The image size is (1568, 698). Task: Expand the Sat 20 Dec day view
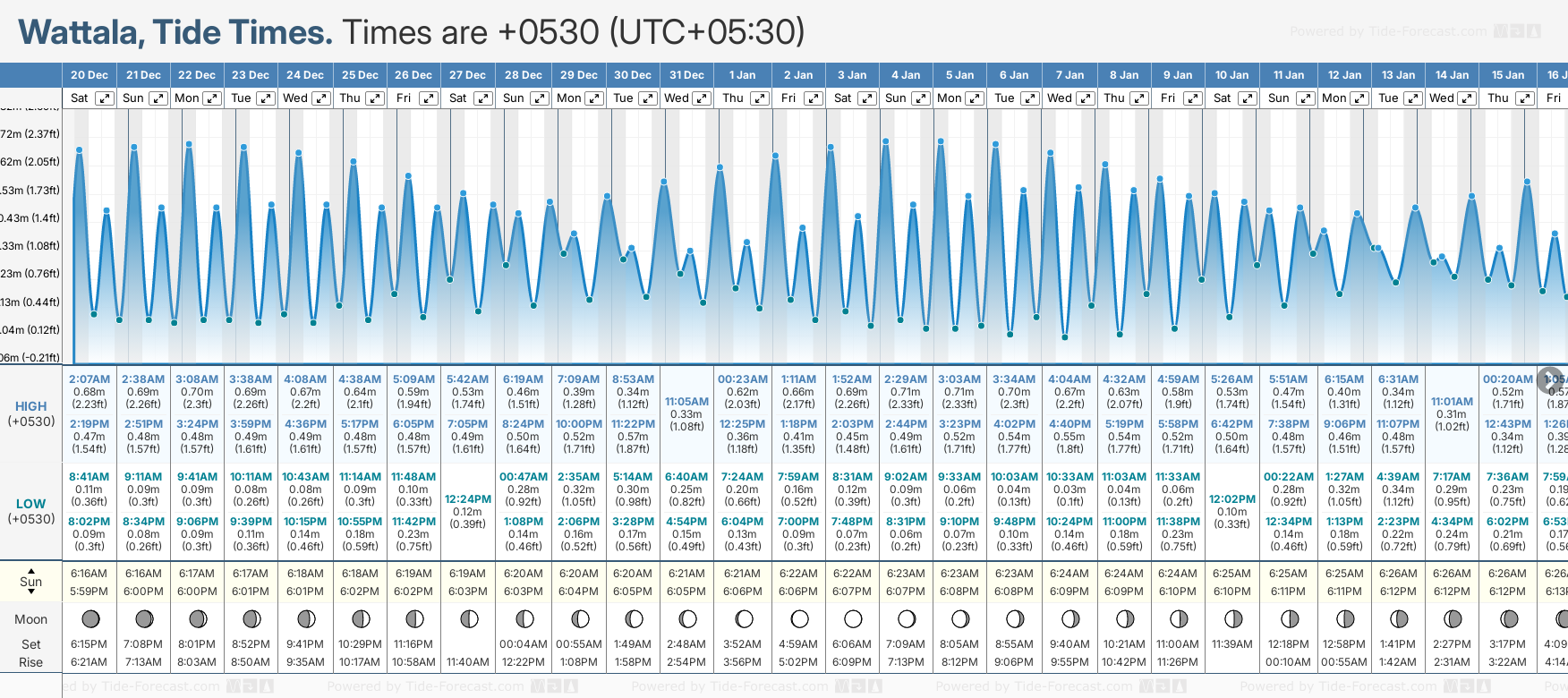pos(105,98)
